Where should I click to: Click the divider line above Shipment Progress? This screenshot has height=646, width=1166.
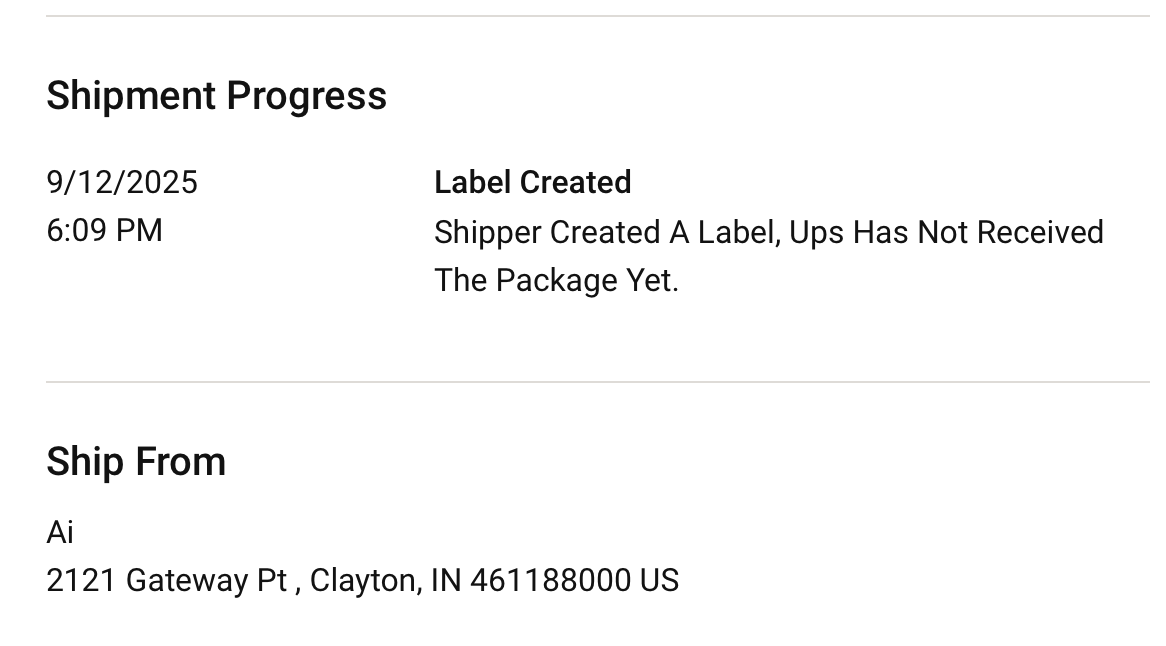pos(598,16)
